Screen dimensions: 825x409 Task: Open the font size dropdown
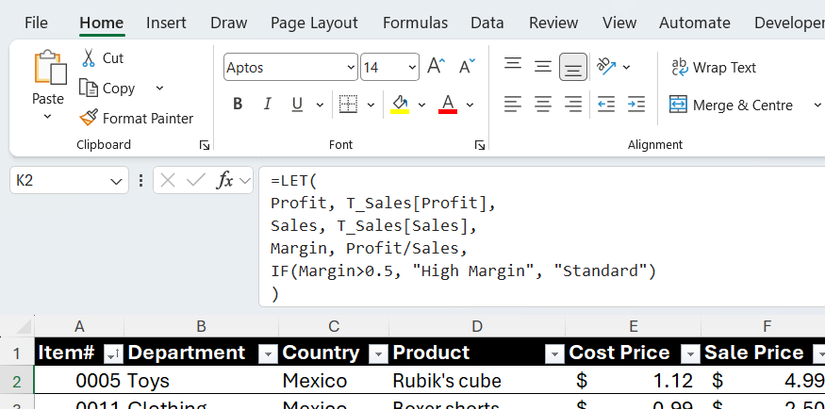pyautogui.click(x=412, y=67)
